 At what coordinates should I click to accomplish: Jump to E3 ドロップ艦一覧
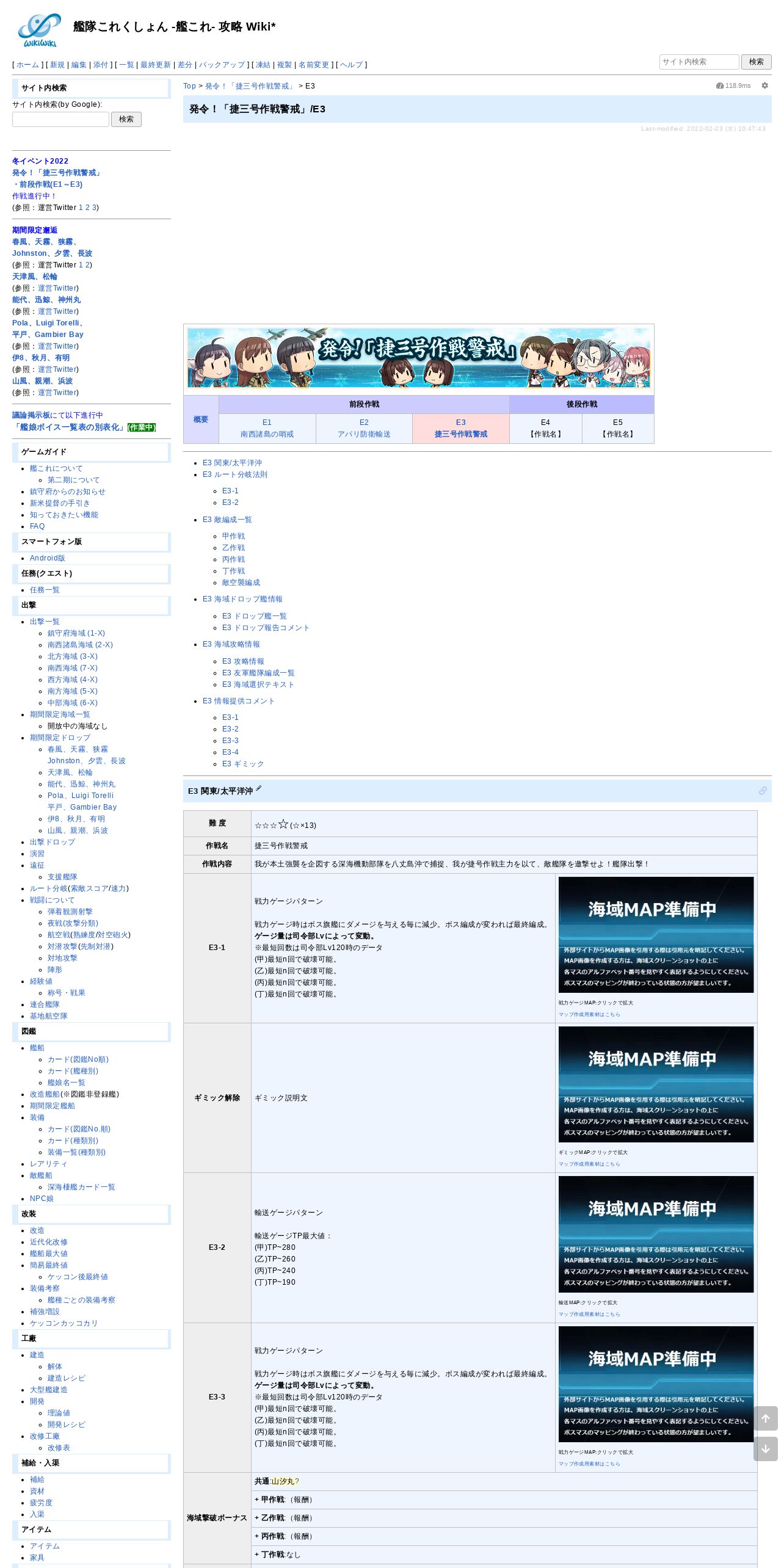255,616
